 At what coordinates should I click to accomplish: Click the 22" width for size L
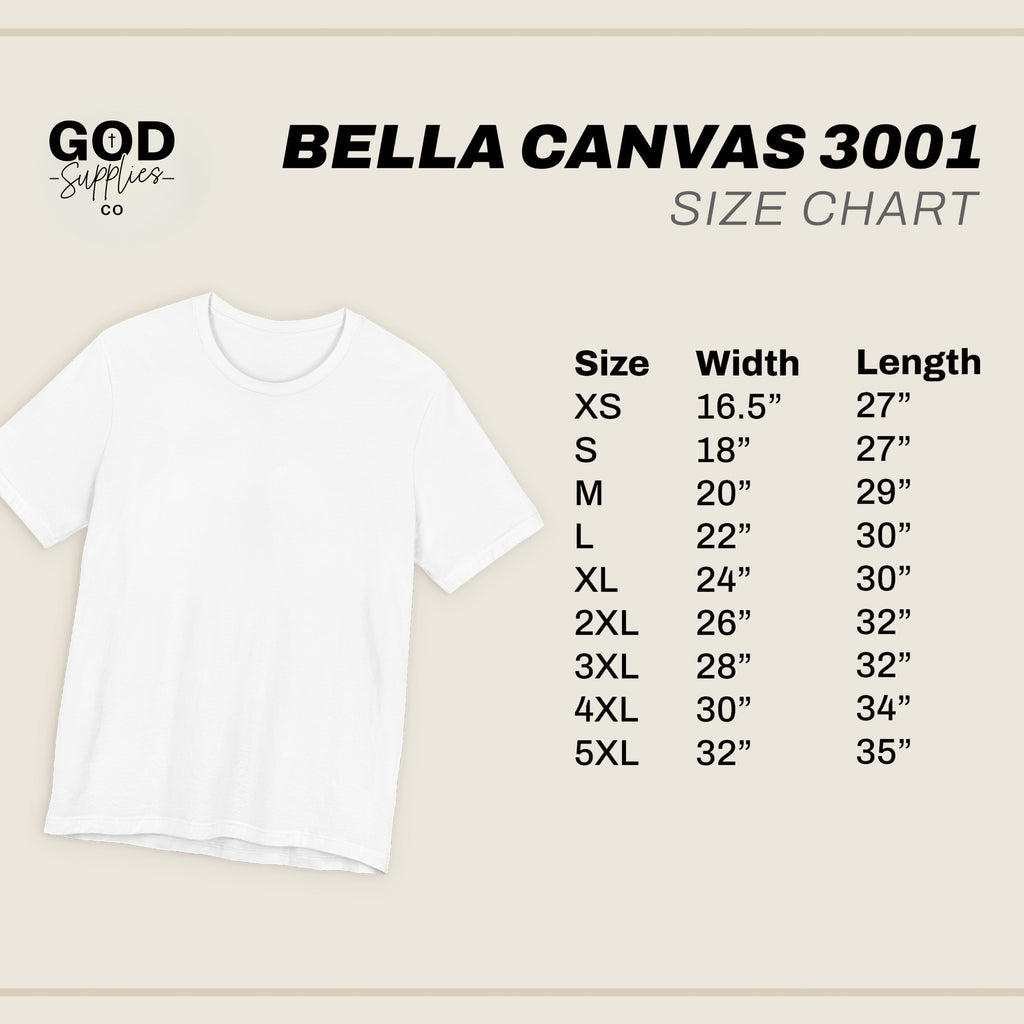tap(723, 537)
